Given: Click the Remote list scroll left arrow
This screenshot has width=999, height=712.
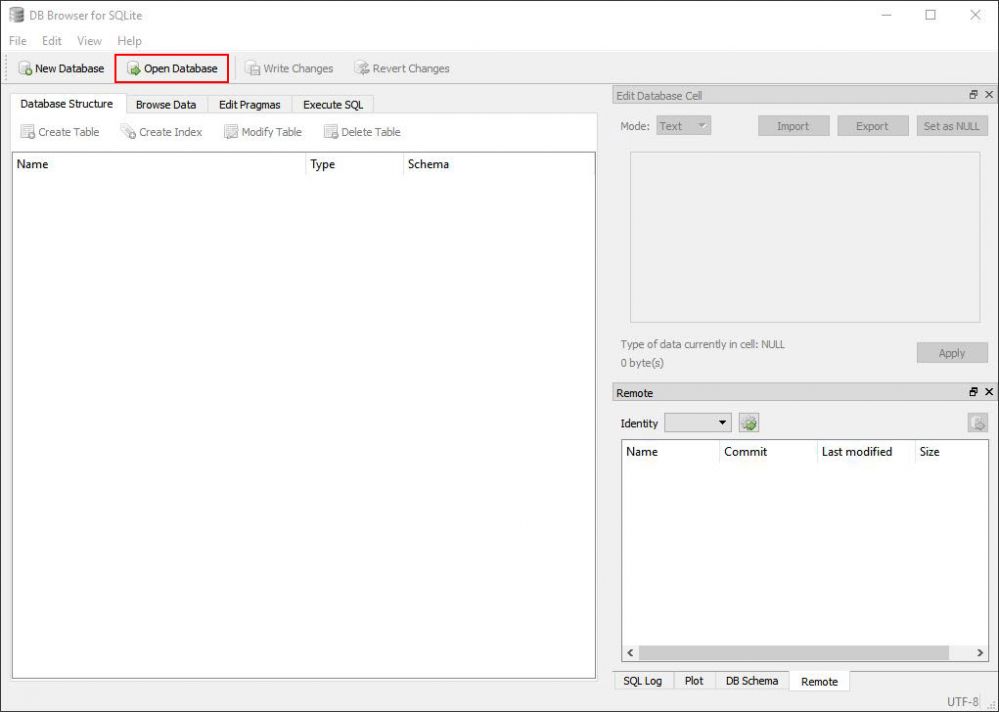Looking at the screenshot, I should point(630,653).
